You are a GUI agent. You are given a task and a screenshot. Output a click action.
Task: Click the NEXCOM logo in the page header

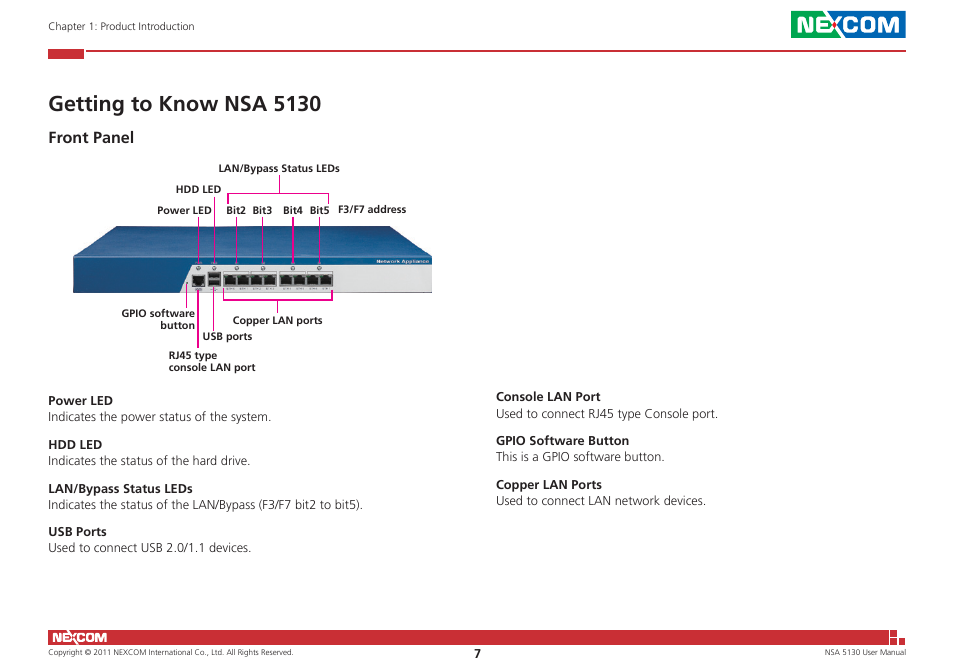[848, 24]
